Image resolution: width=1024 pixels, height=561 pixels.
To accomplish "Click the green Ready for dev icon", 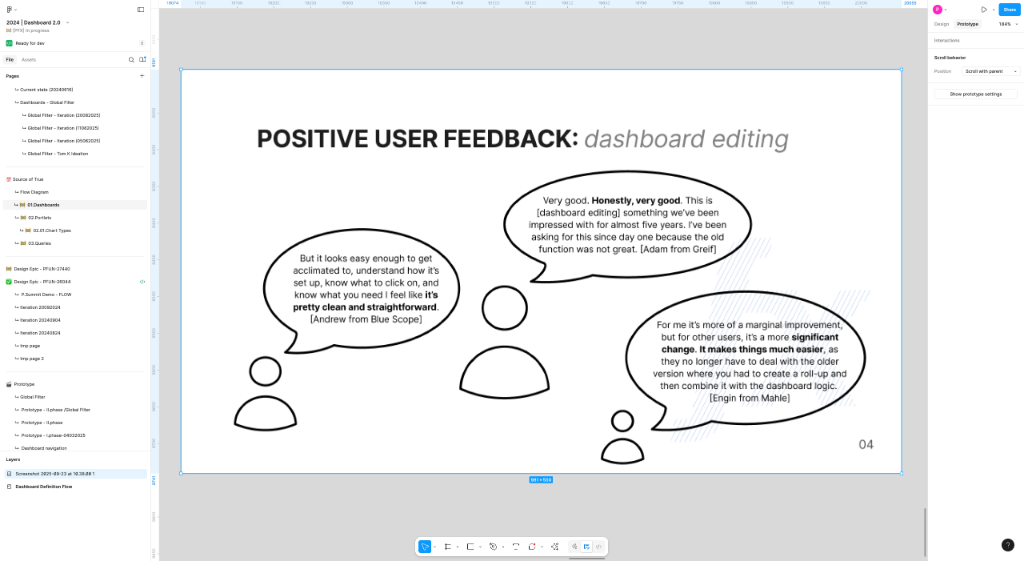I will (x=9, y=43).
